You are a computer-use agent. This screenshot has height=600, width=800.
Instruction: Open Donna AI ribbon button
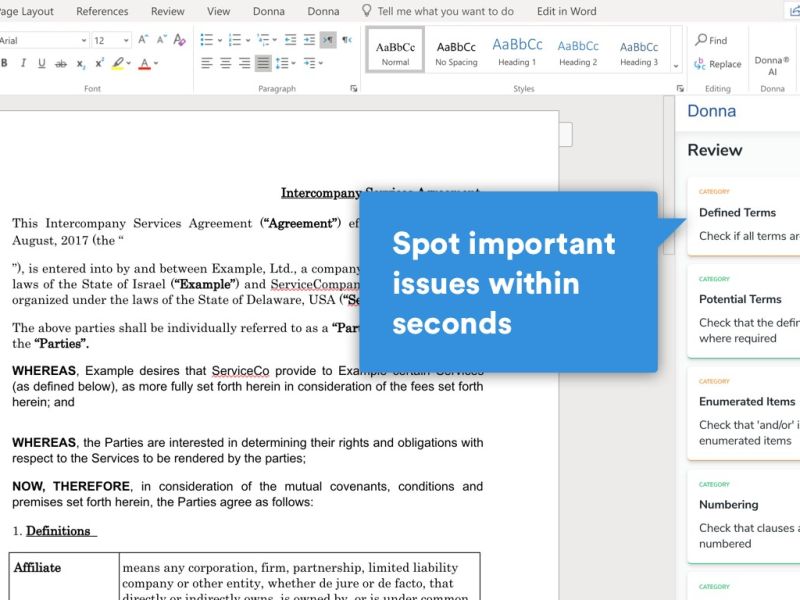tap(772, 65)
